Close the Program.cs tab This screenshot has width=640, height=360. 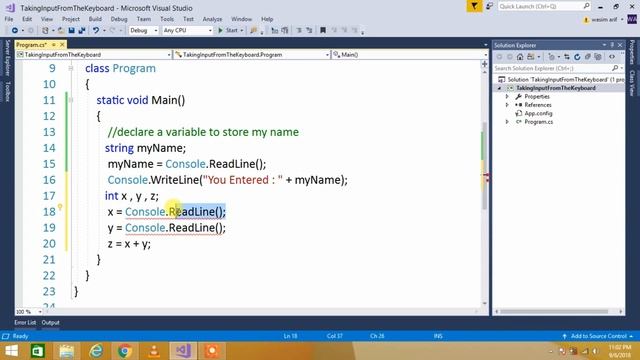[62, 44]
